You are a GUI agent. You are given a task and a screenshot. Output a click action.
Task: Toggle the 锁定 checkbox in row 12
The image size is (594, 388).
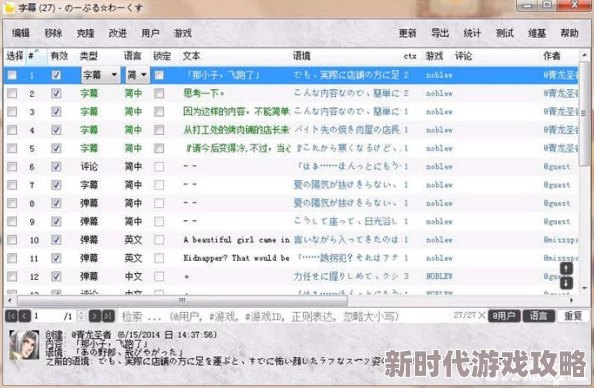(159, 276)
